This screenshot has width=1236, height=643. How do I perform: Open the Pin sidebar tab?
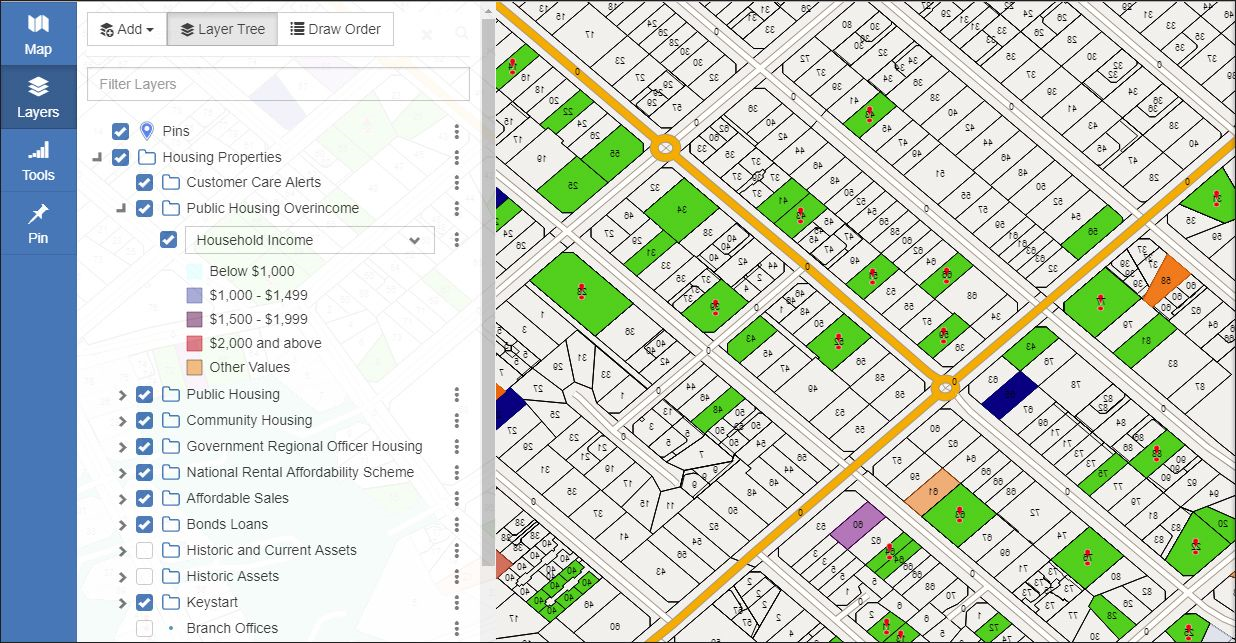[x=38, y=223]
